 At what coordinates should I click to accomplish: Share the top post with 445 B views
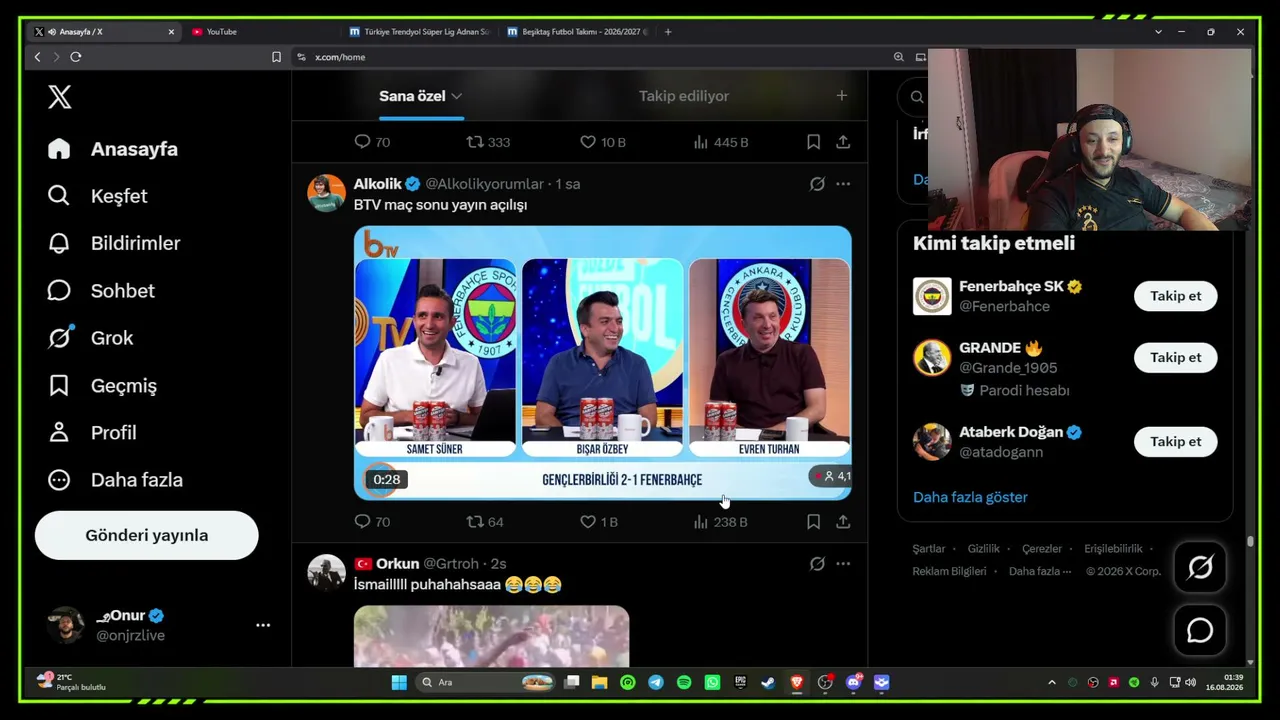[843, 142]
